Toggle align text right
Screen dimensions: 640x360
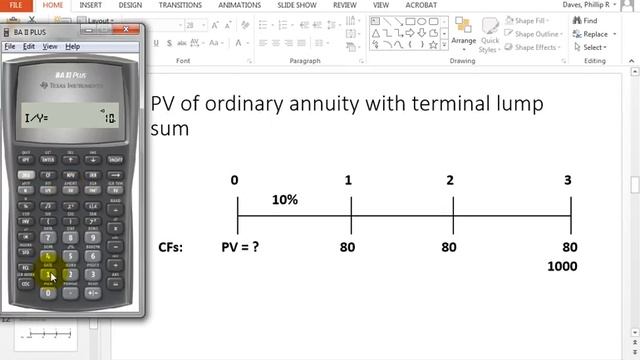pyautogui.click(x=289, y=43)
